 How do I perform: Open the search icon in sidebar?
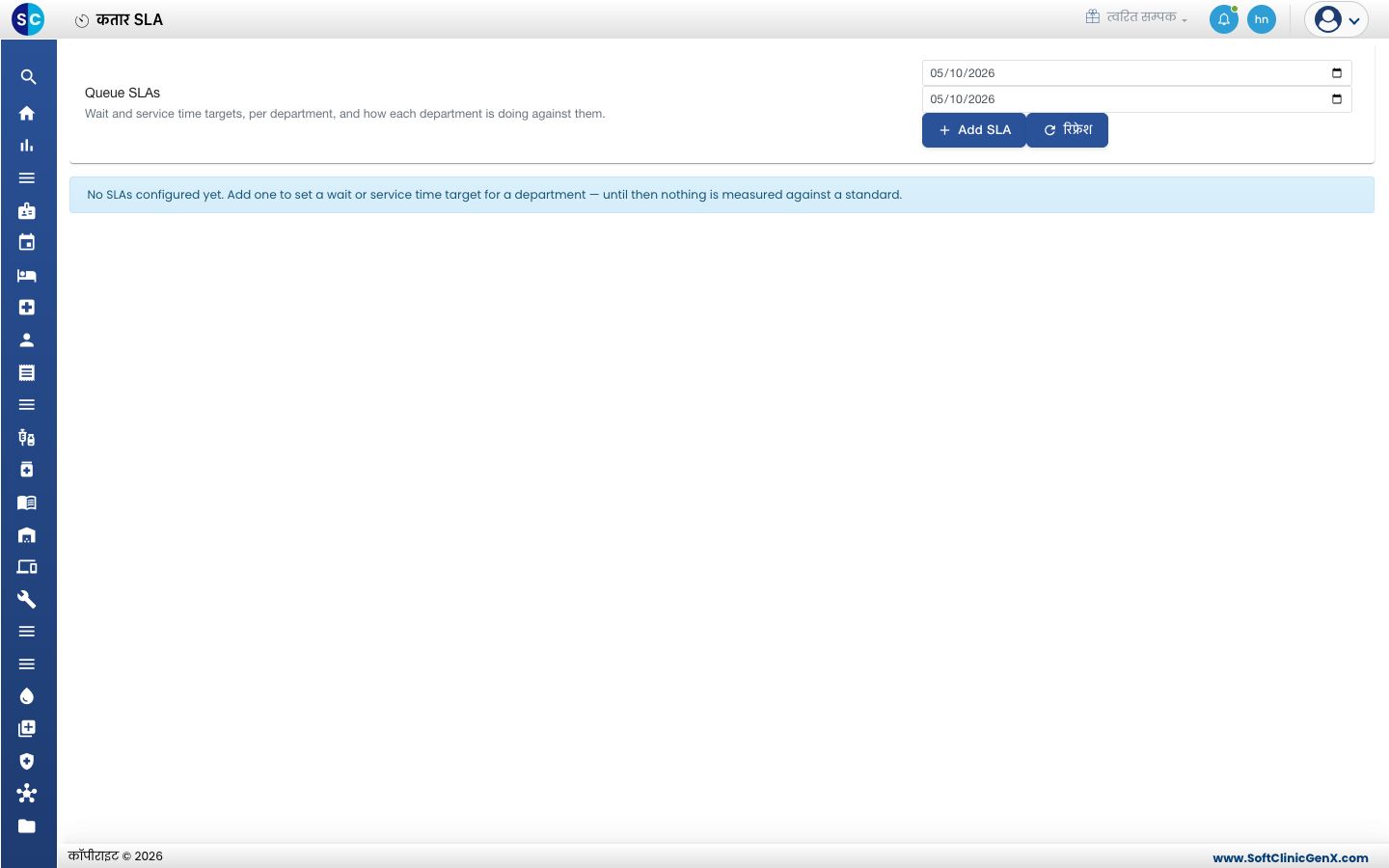[x=28, y=77]
